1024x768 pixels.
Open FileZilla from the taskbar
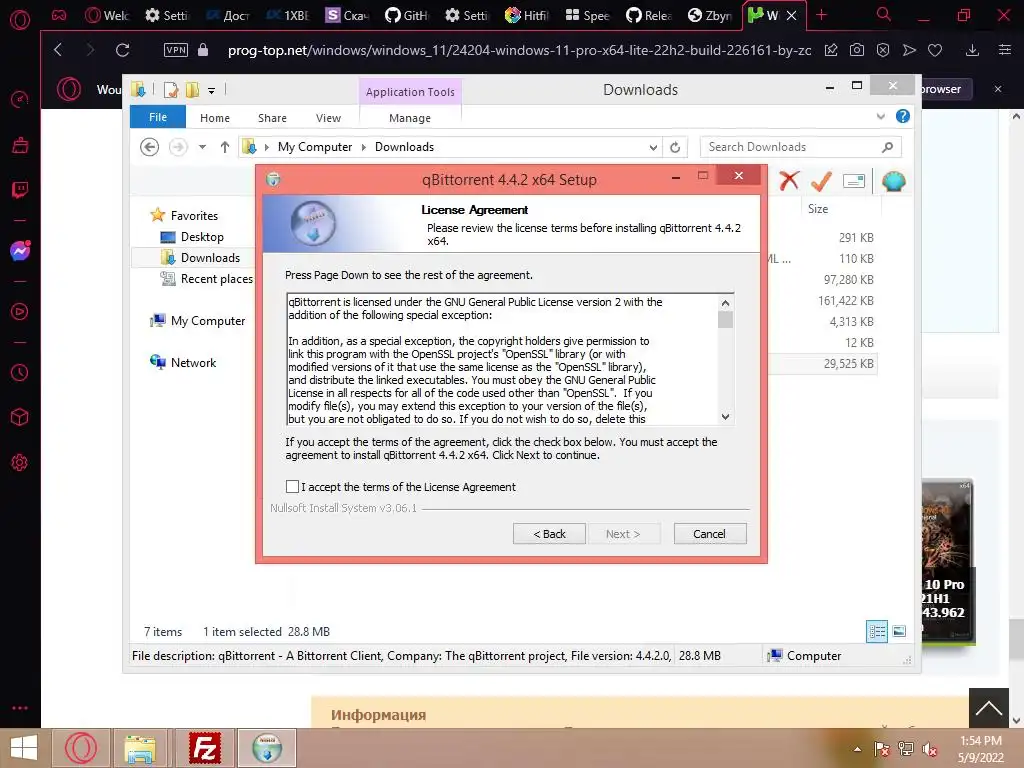coord(204,748)
